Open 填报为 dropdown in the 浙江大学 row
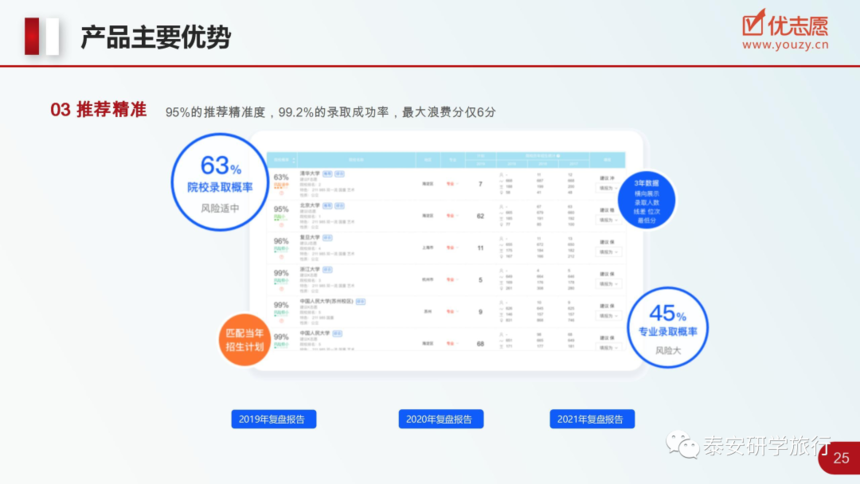 coord(608,284)
